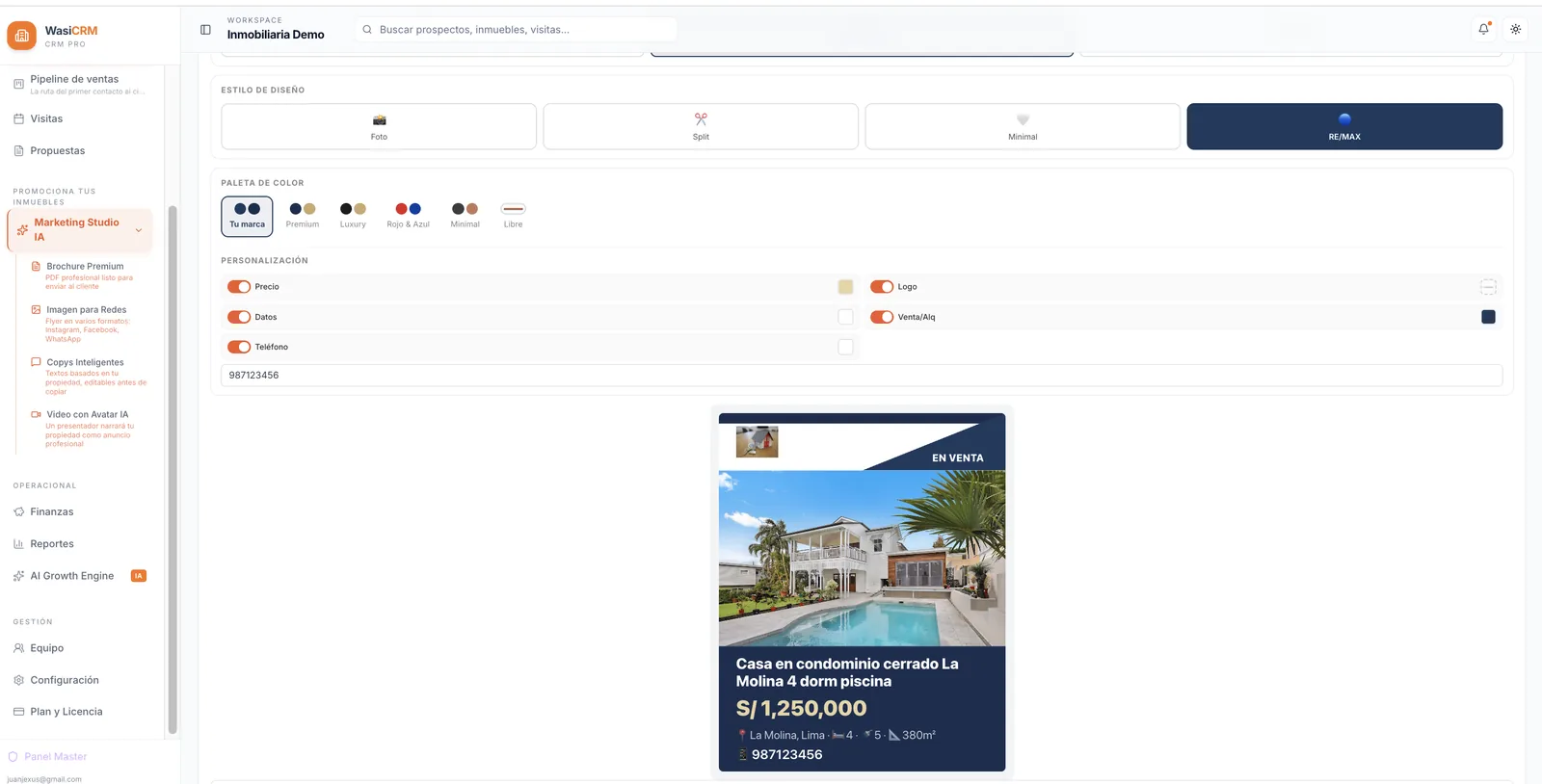1542x784 pixels.
Task: Click the phone number field 987123456
Action: click(x=862, y=376)
